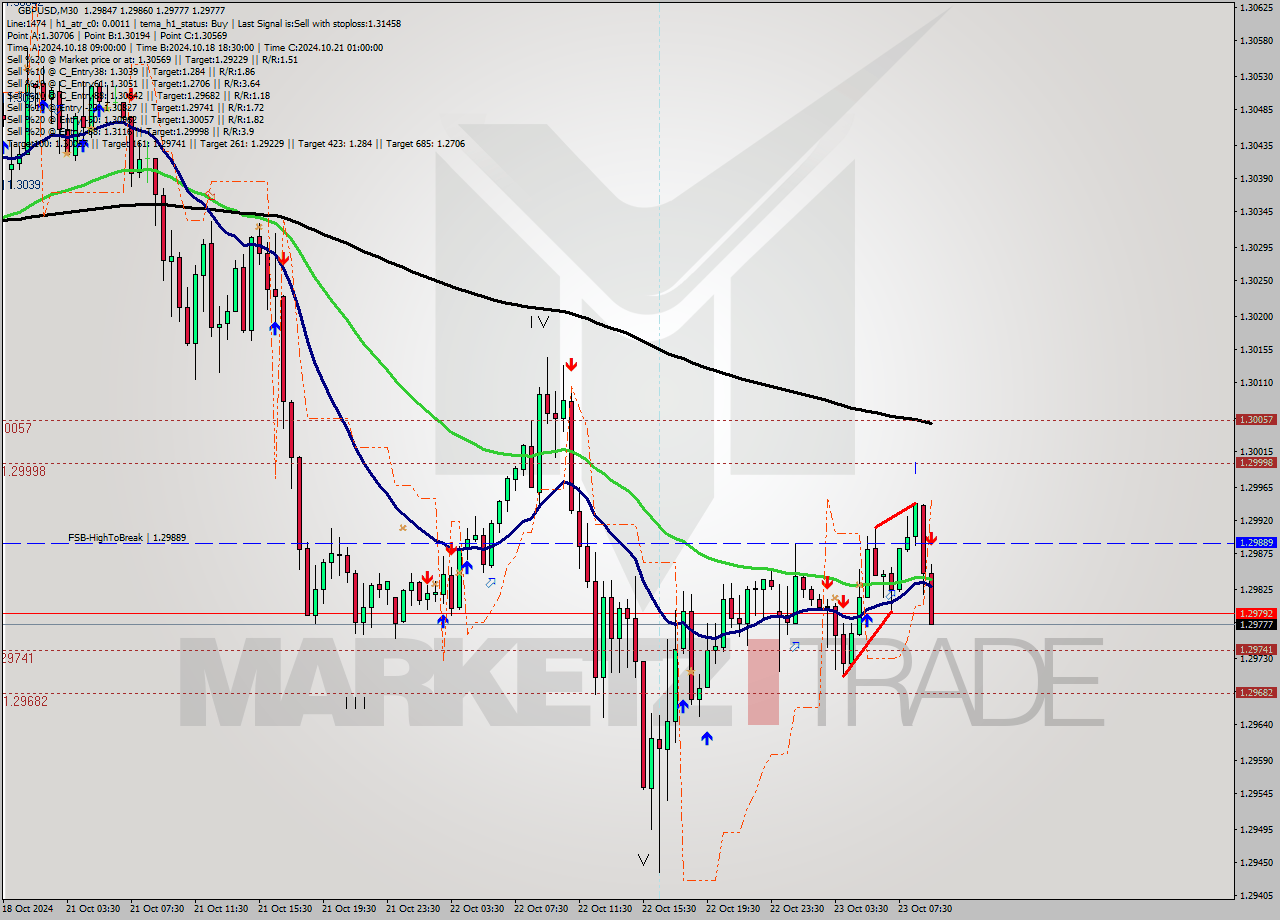Click the blue 1.29889 price tag
Image resolution: width=1280 pixels, height=920 pixels.
click(x=1256, y=543)
